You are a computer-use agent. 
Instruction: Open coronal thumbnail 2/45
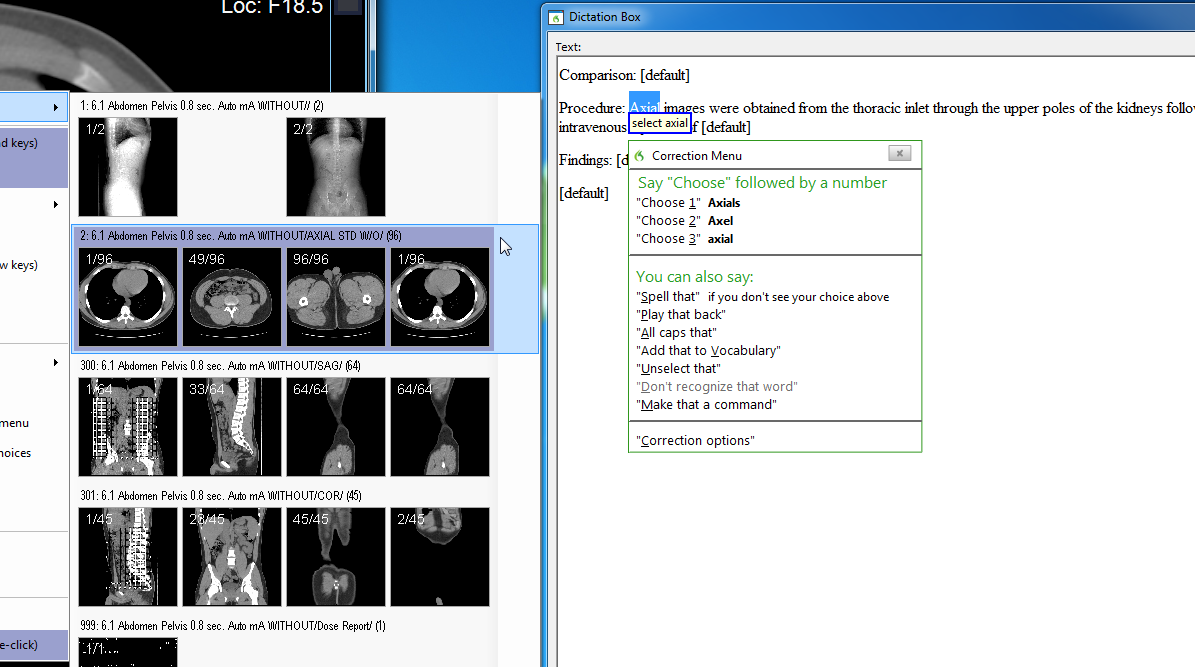tap(440, 557)
